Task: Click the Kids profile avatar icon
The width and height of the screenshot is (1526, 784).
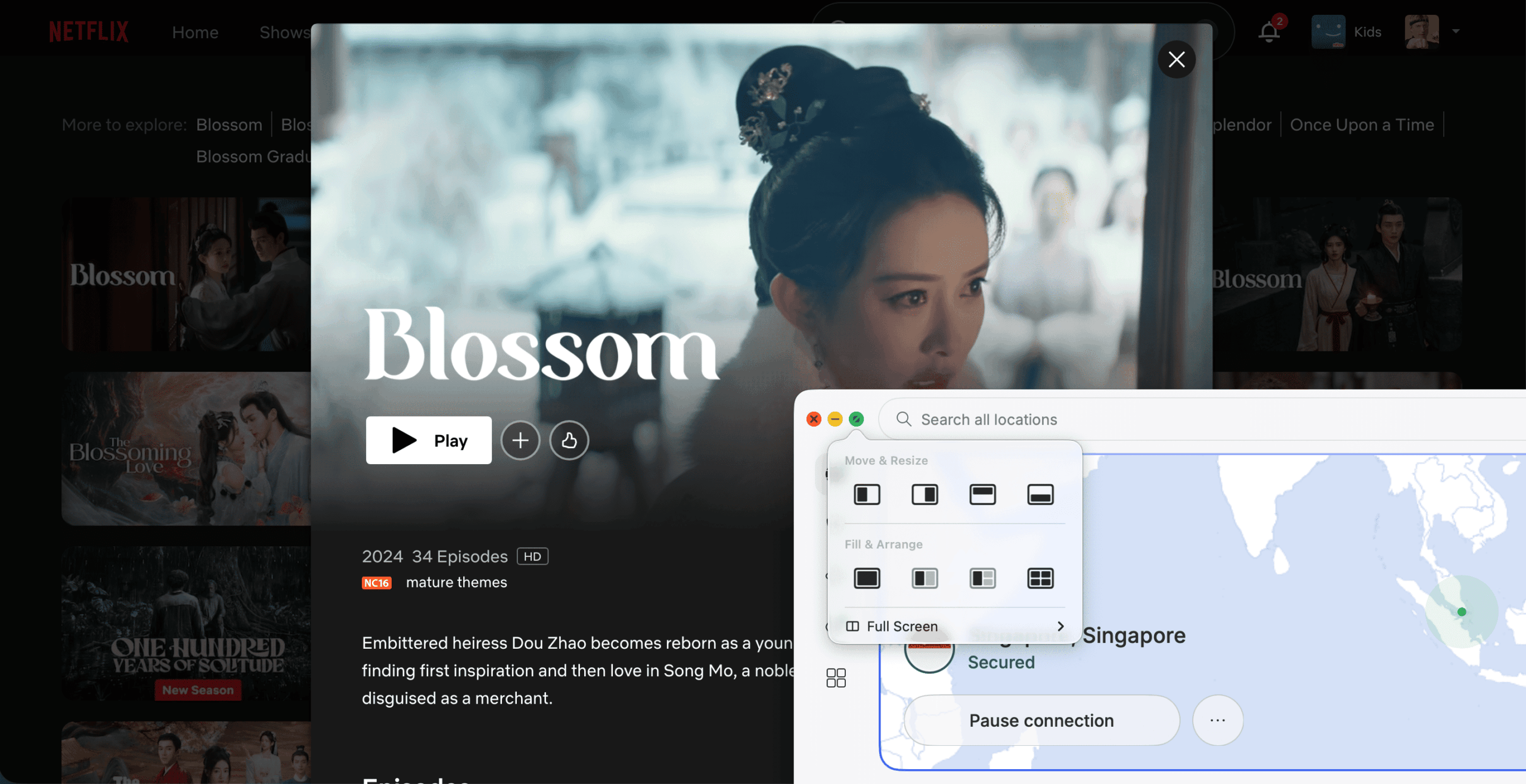Action: click(1328, 32)
